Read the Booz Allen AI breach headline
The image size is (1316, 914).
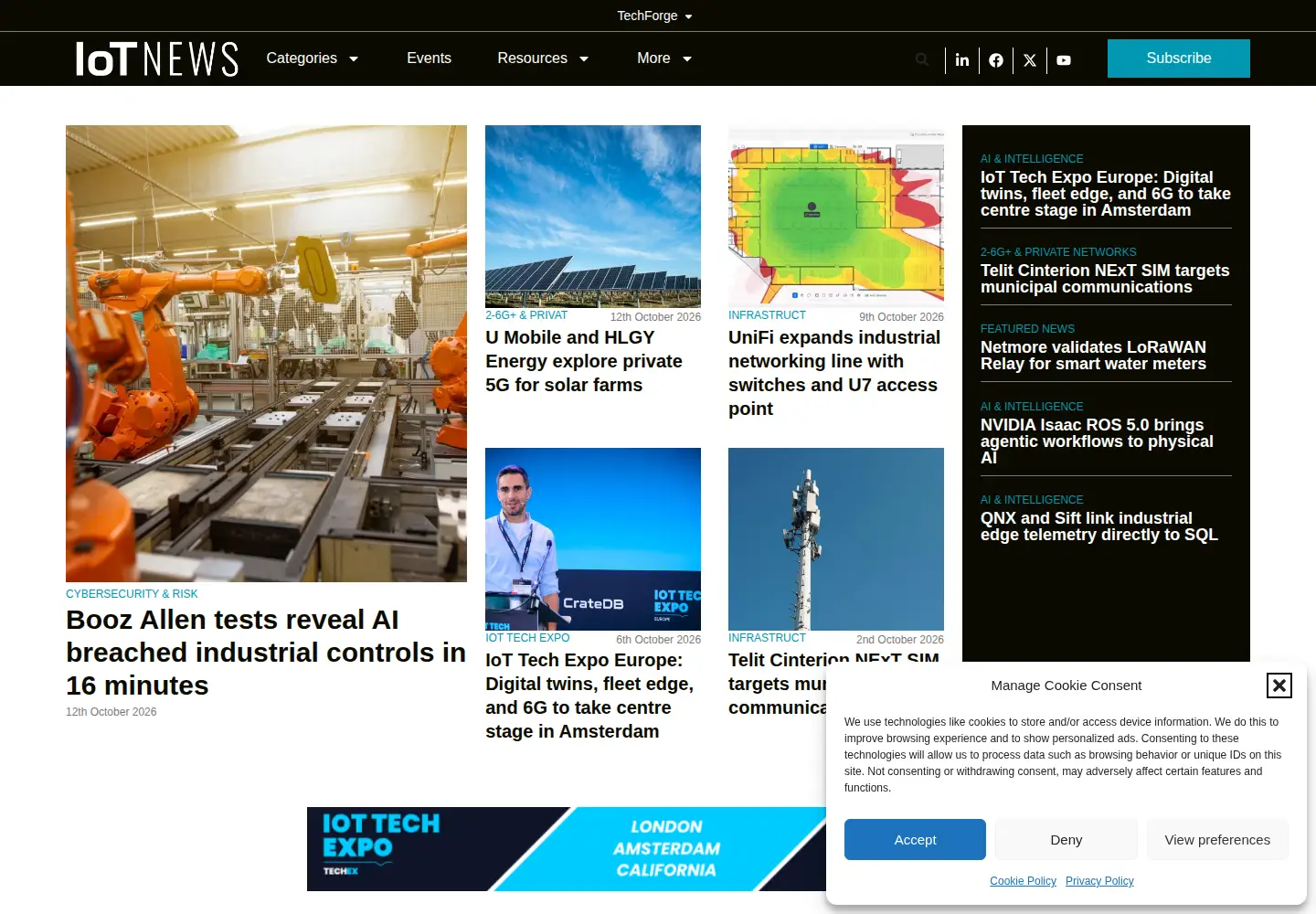(266, 653)
